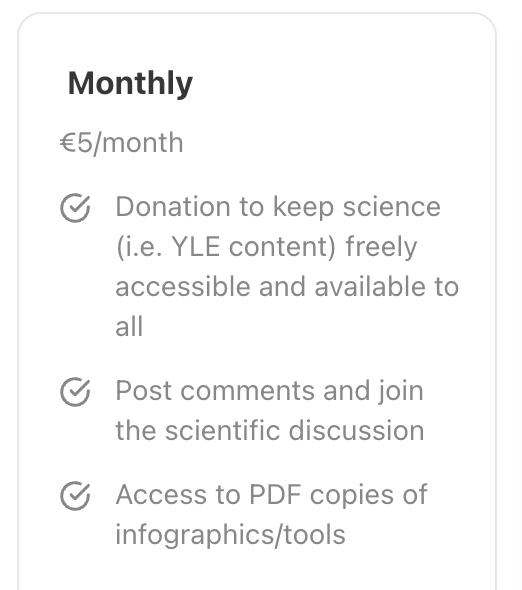The width and height of the screenshot is (522, 590).
Task: Click the checkmark icon beside the Donation benefit
Action: coord(75,208)
